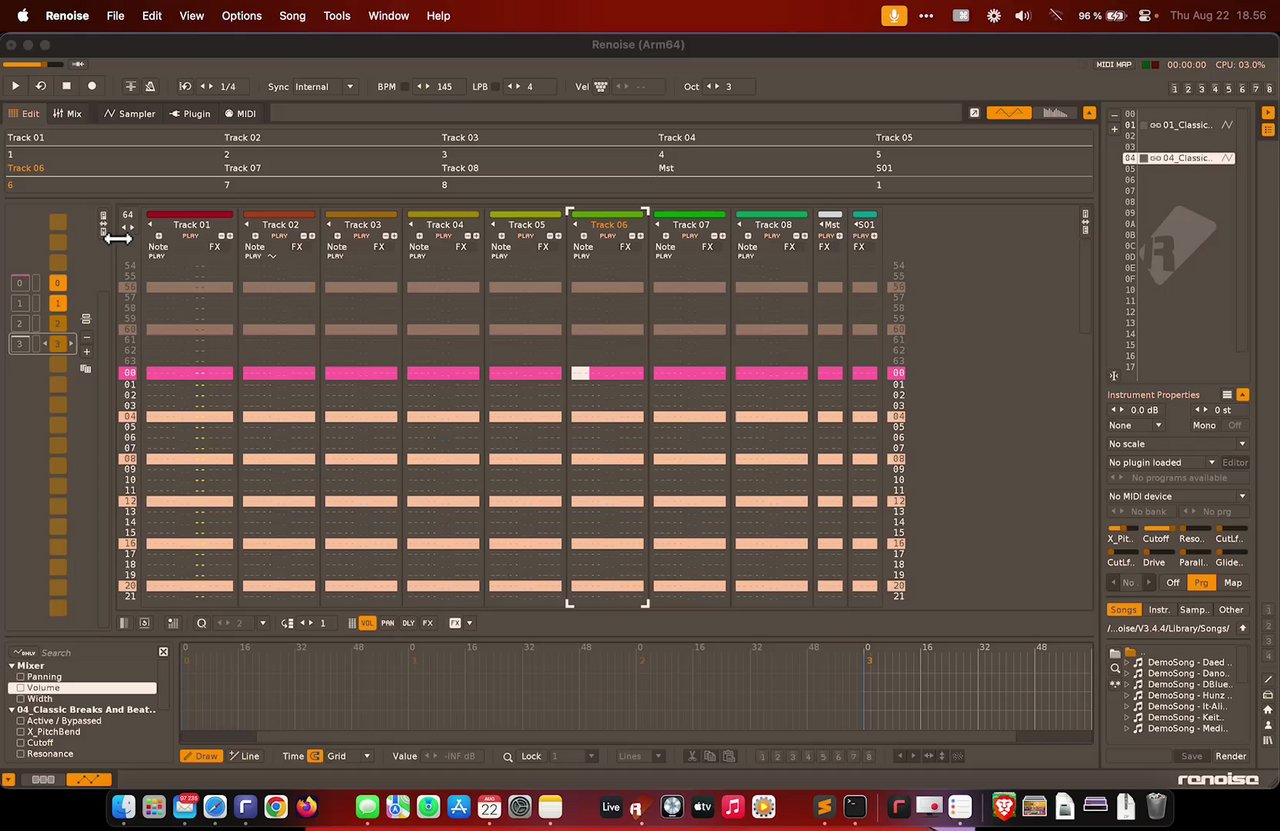This screenshot has height=831, width=1280.
Task: Open the quantize amount dropdown arrow
Action: point(263,623)
